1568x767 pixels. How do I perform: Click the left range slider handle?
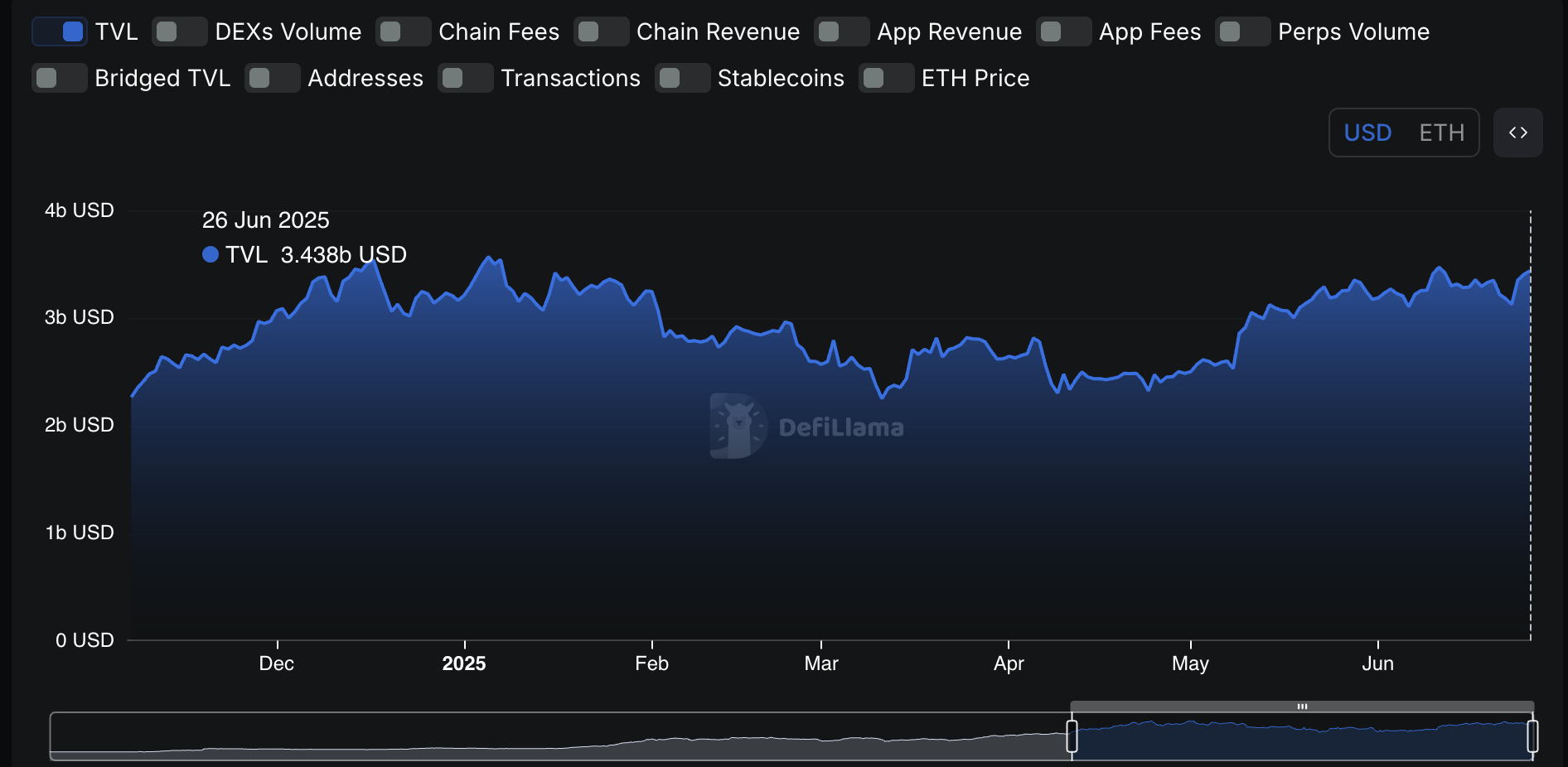1072,736
